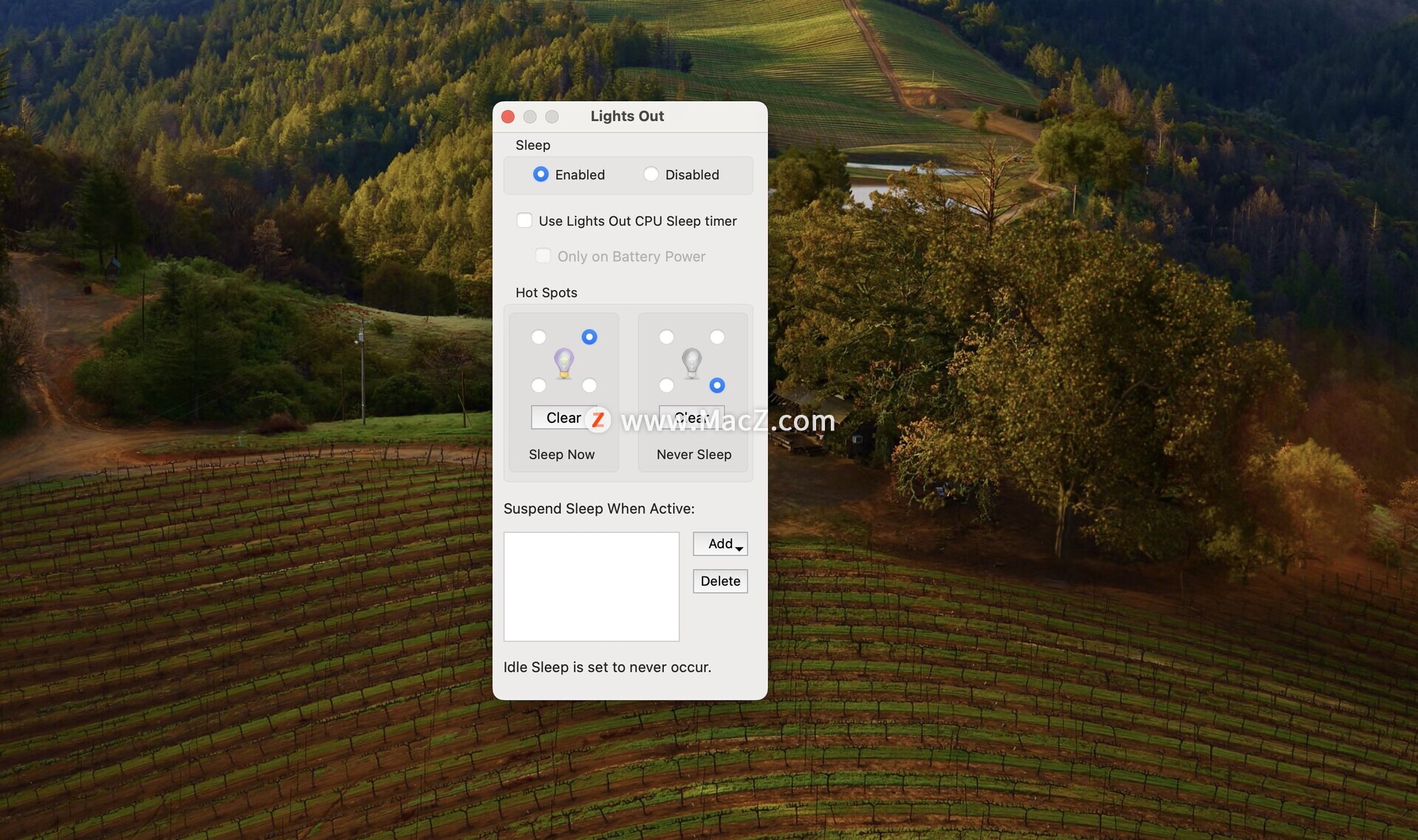Viewport: 1418px width, 840px height.
Task: Click the lit bulb icon above Sleep Now
Action: (564, 363)
